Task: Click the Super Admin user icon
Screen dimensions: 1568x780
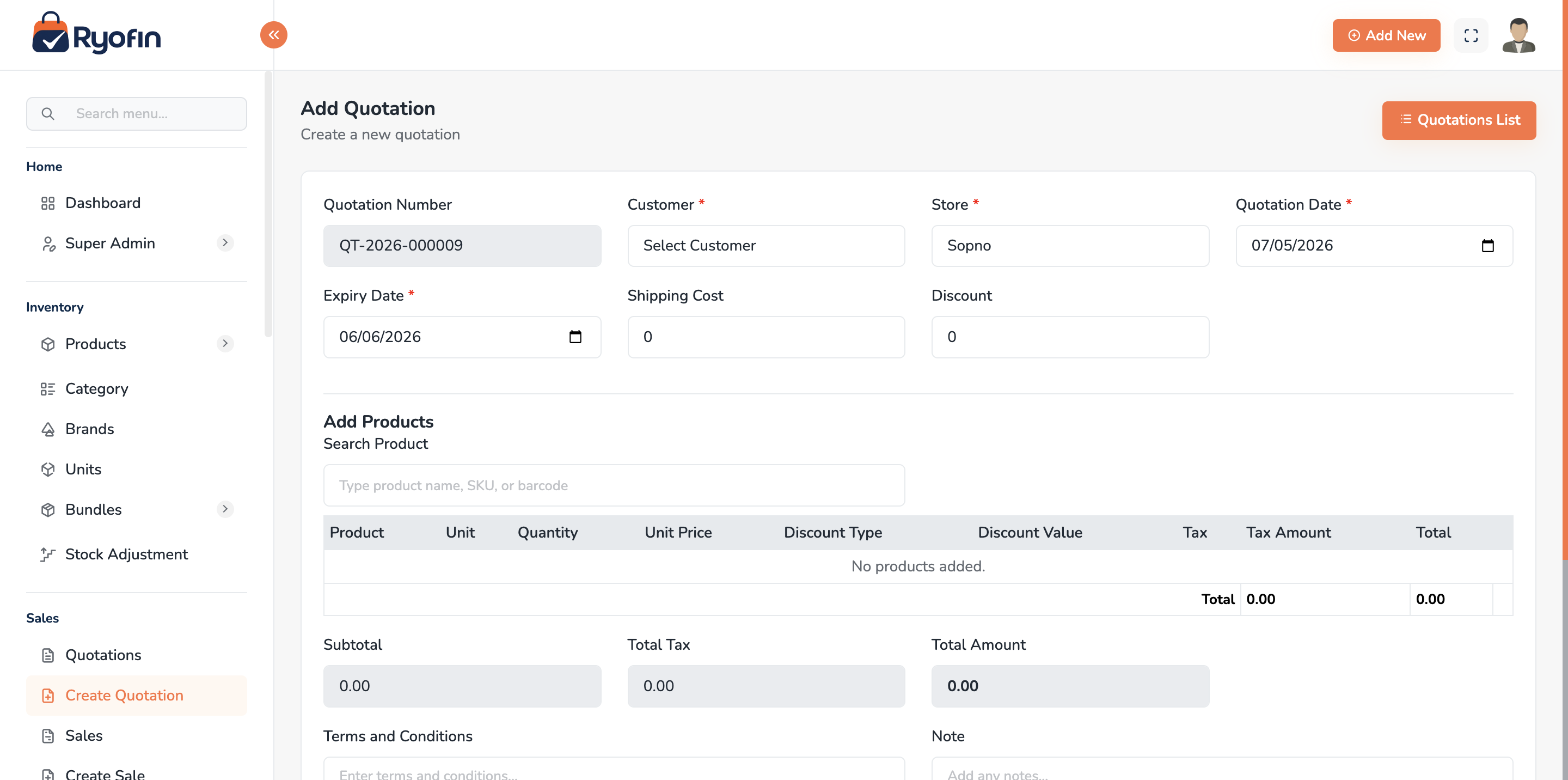Action: (x=47, y=243)
